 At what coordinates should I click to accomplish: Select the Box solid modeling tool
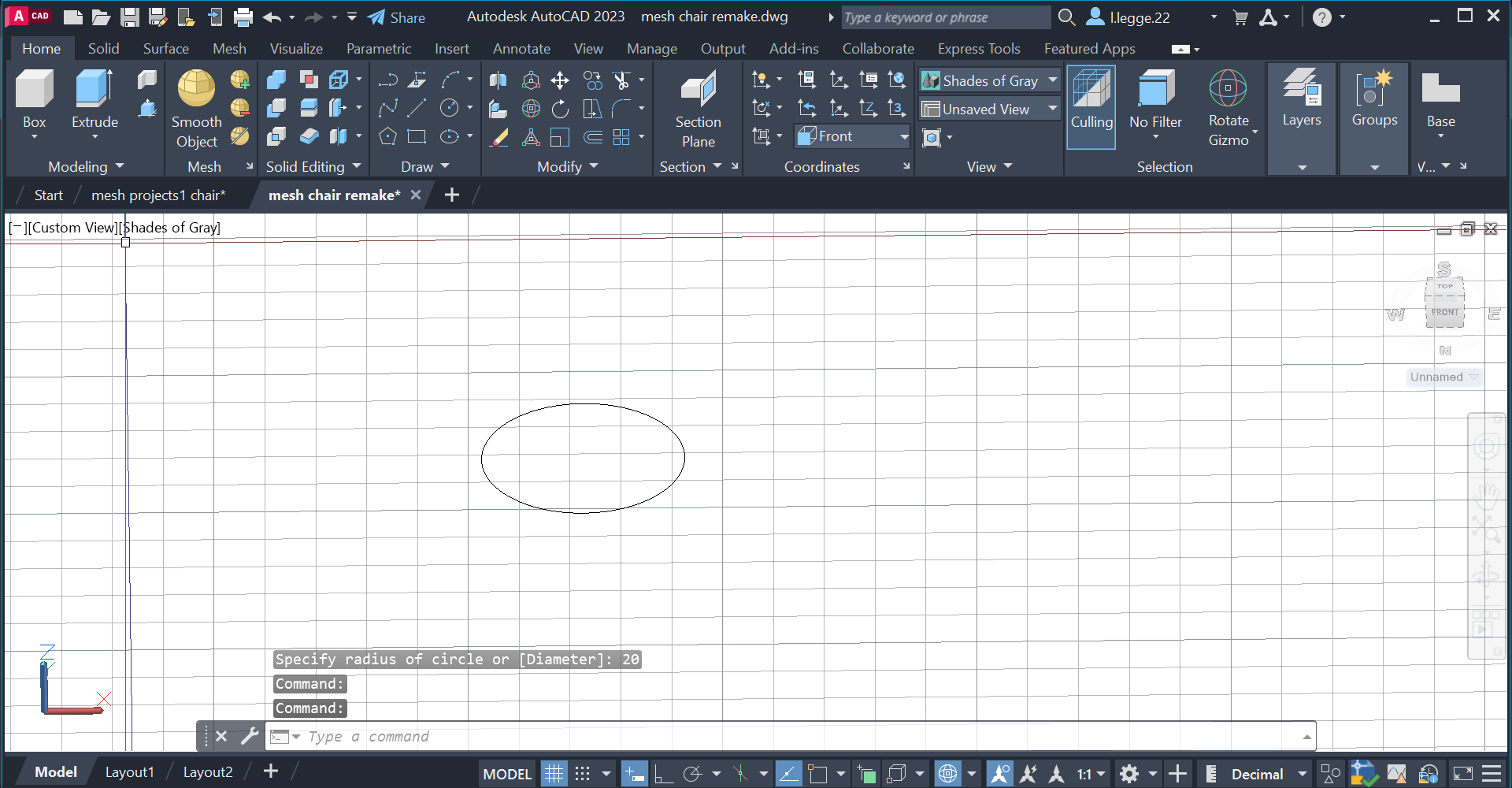click(34, 98)
